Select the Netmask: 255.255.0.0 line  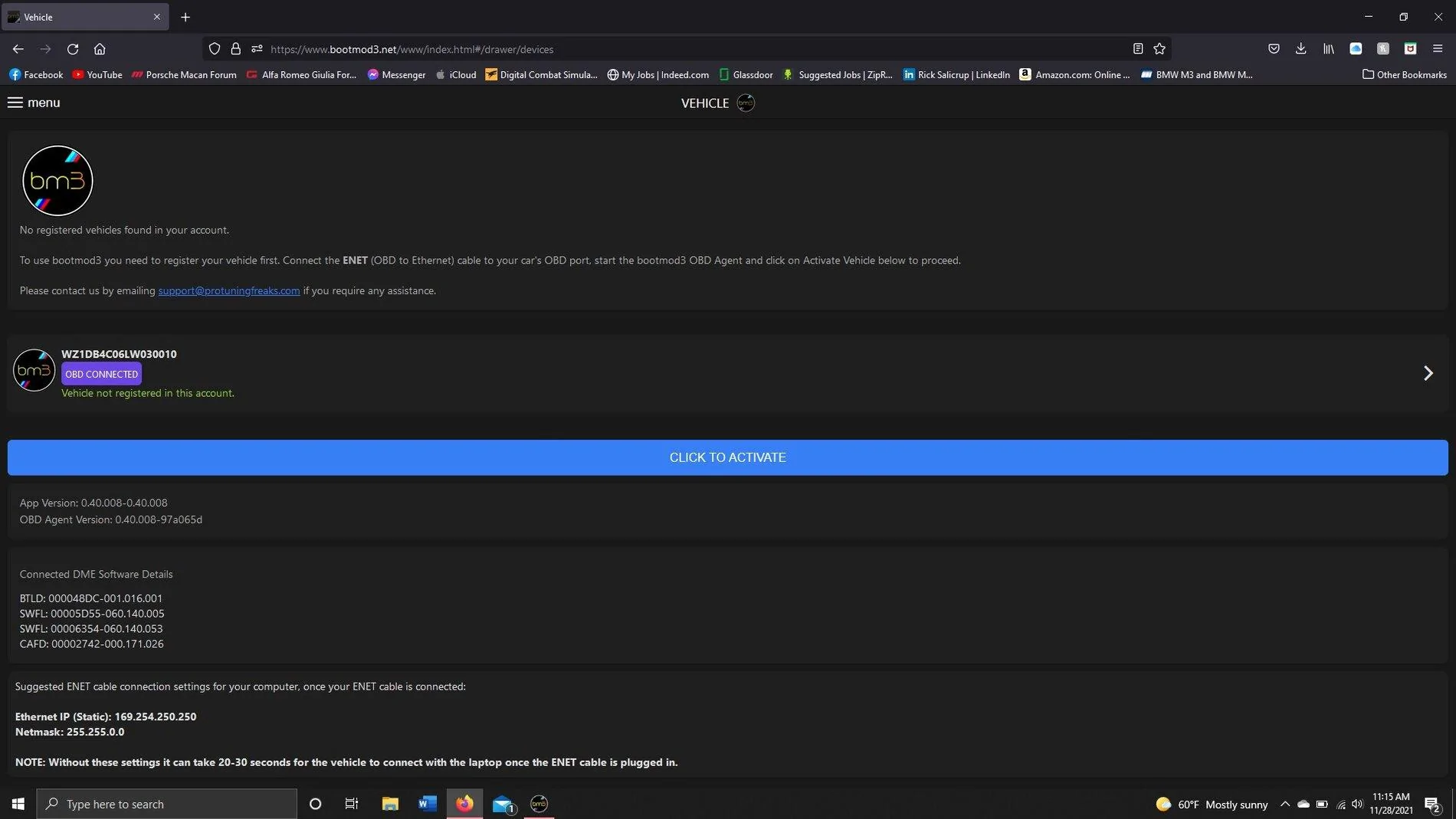(x=70, y=732)
